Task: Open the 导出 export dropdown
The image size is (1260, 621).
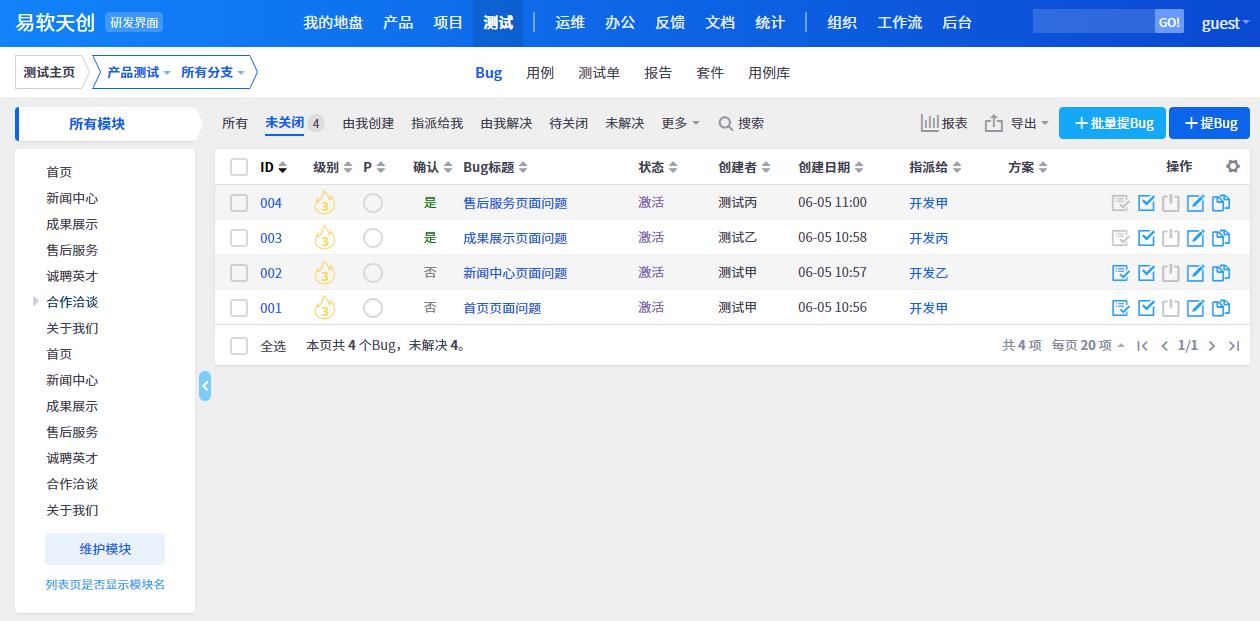Action: coord(1017,123)
